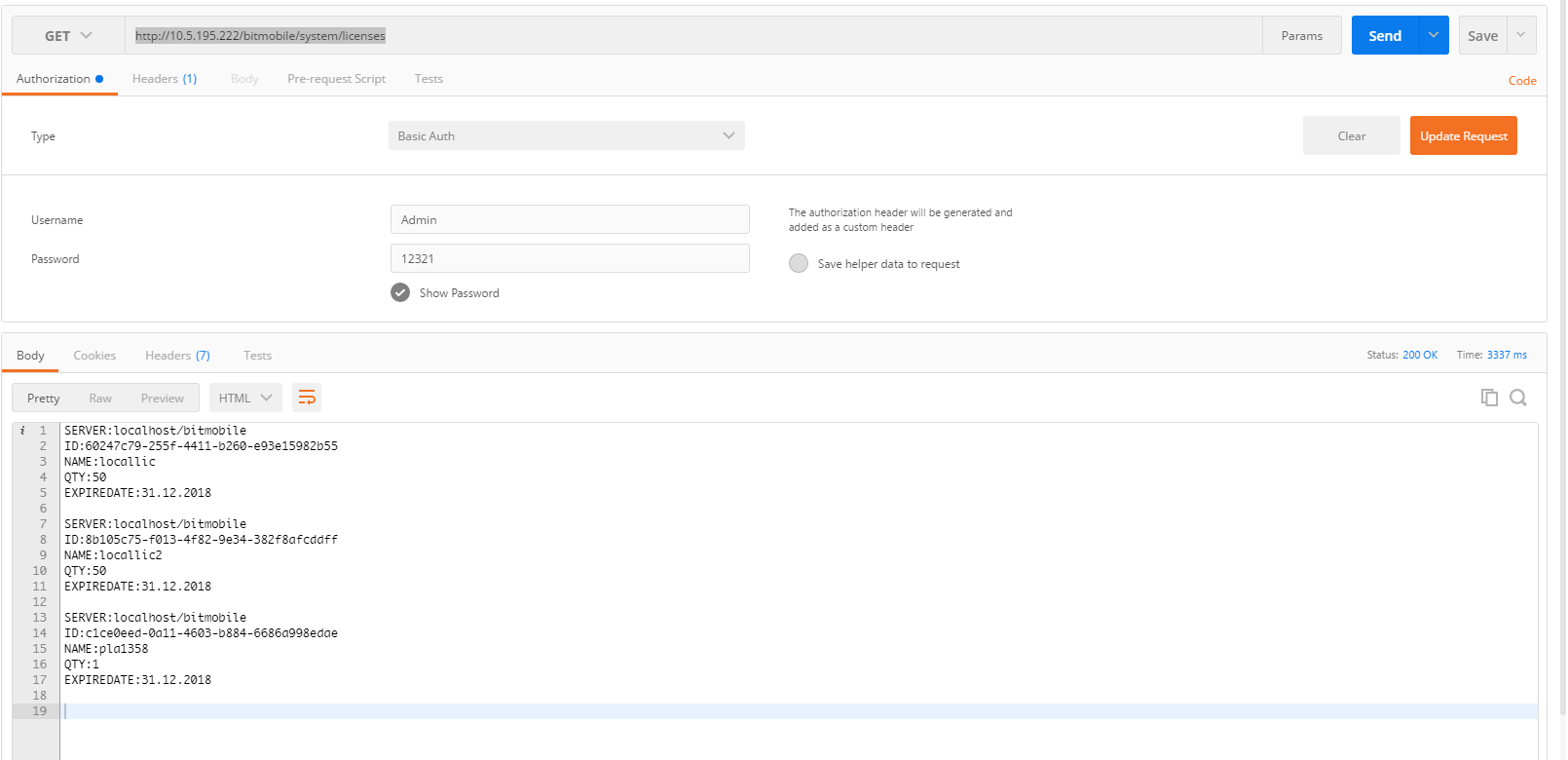Click the wrap lines icon in response toolbar
The image size is (1568, 760).
pyautogui.click(x=307, y=398)
